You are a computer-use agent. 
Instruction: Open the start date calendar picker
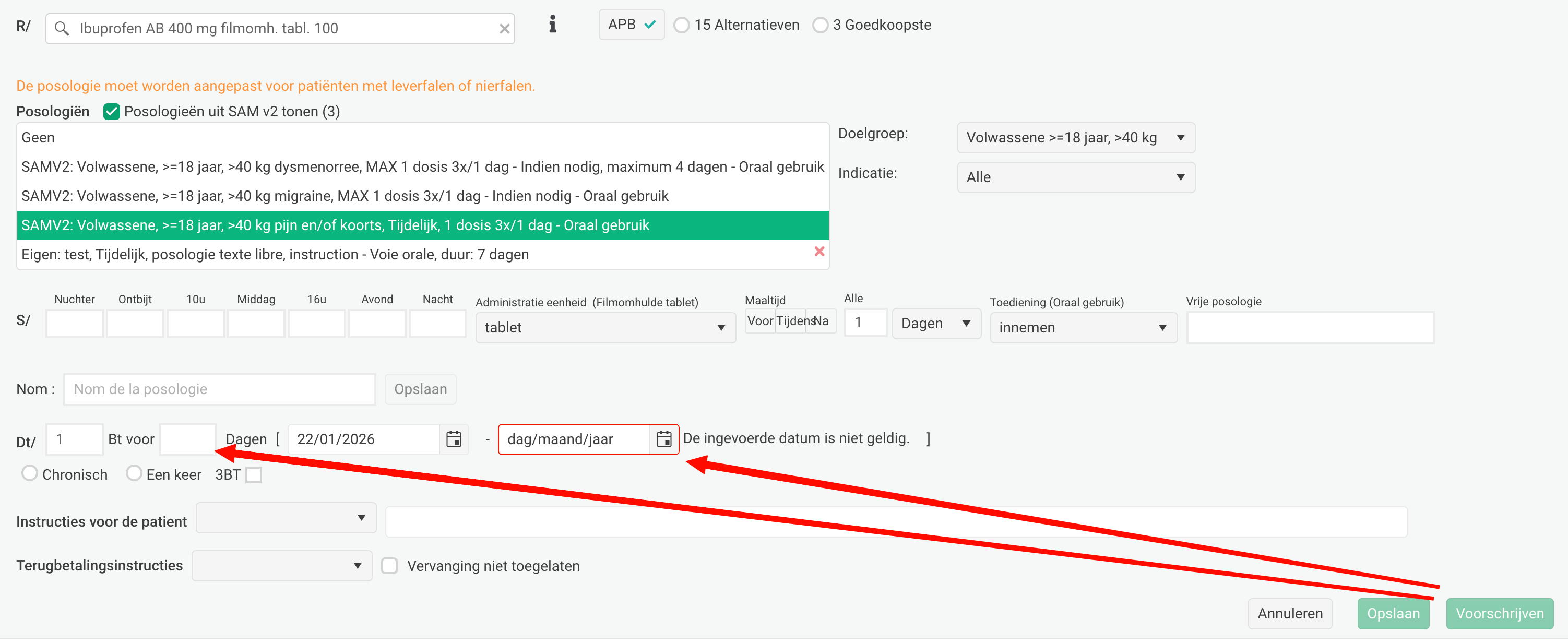(454, 439)
